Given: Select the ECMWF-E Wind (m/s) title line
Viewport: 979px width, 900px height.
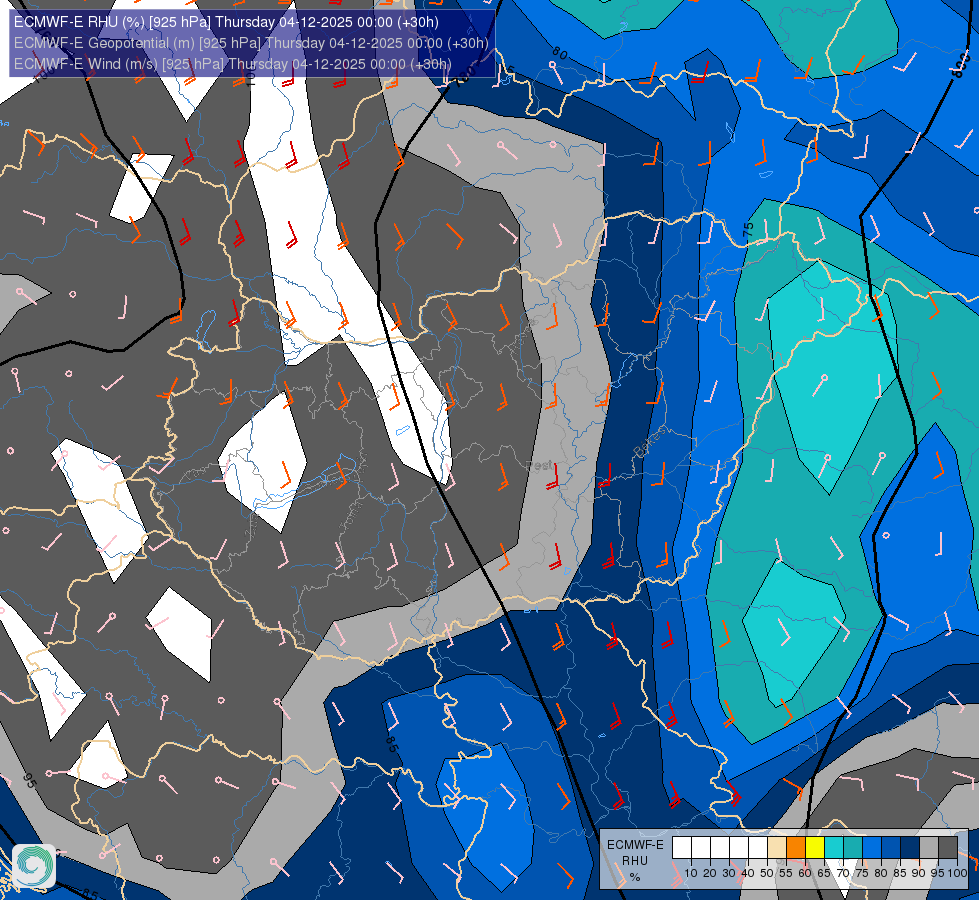Looking at the screenshot, I should (232, 64).
